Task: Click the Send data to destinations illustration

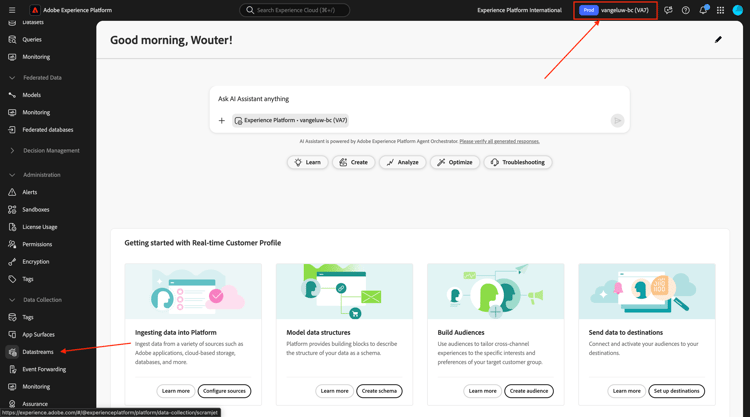Action: 647,291
